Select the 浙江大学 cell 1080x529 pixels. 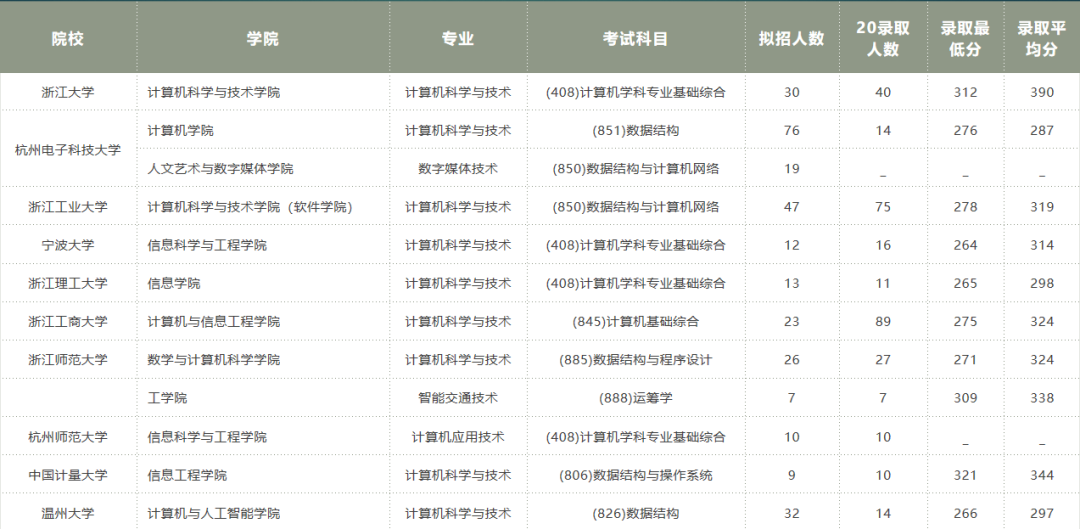(68, 92)
